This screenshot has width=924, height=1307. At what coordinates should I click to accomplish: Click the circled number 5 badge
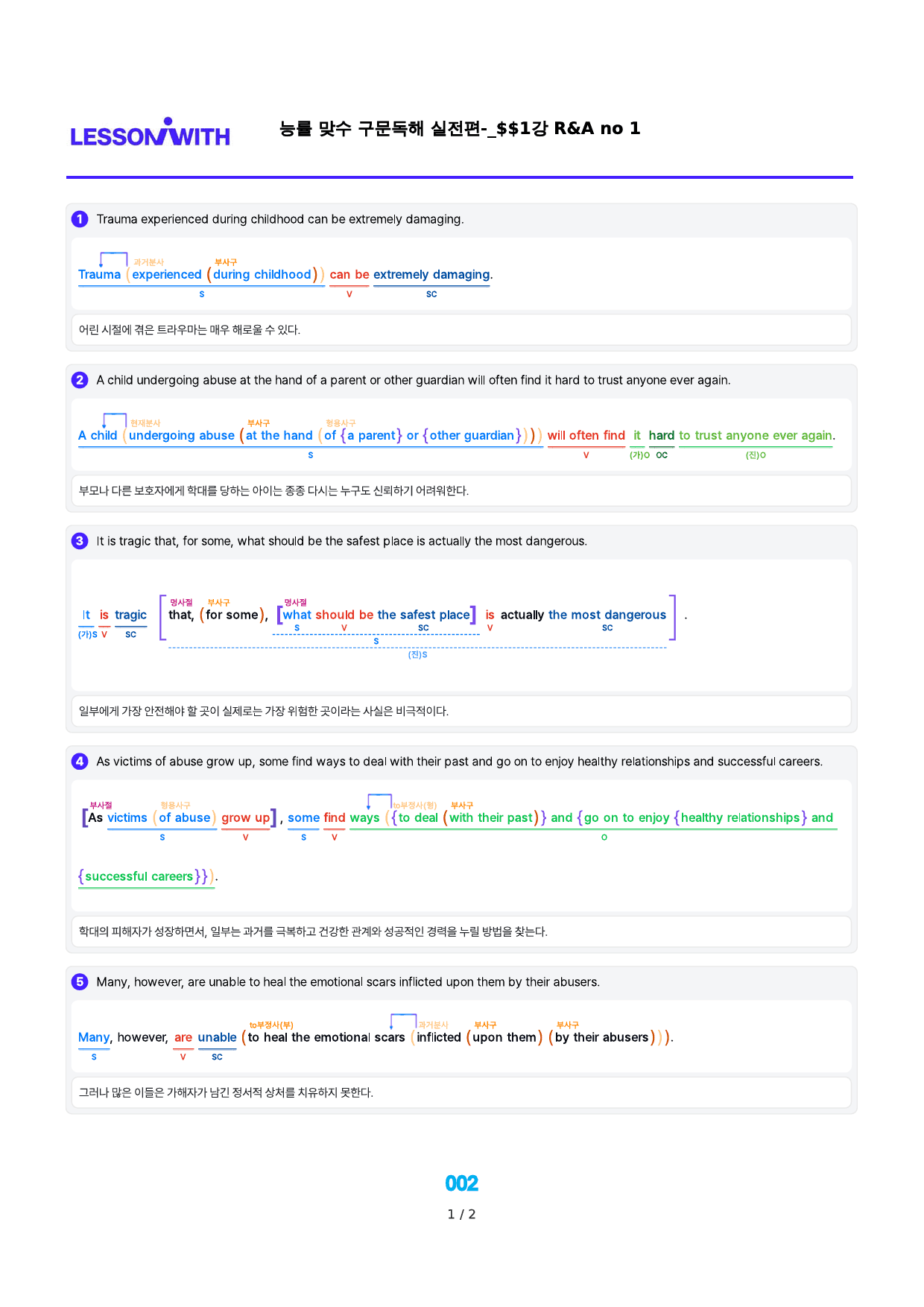point(80,982)
